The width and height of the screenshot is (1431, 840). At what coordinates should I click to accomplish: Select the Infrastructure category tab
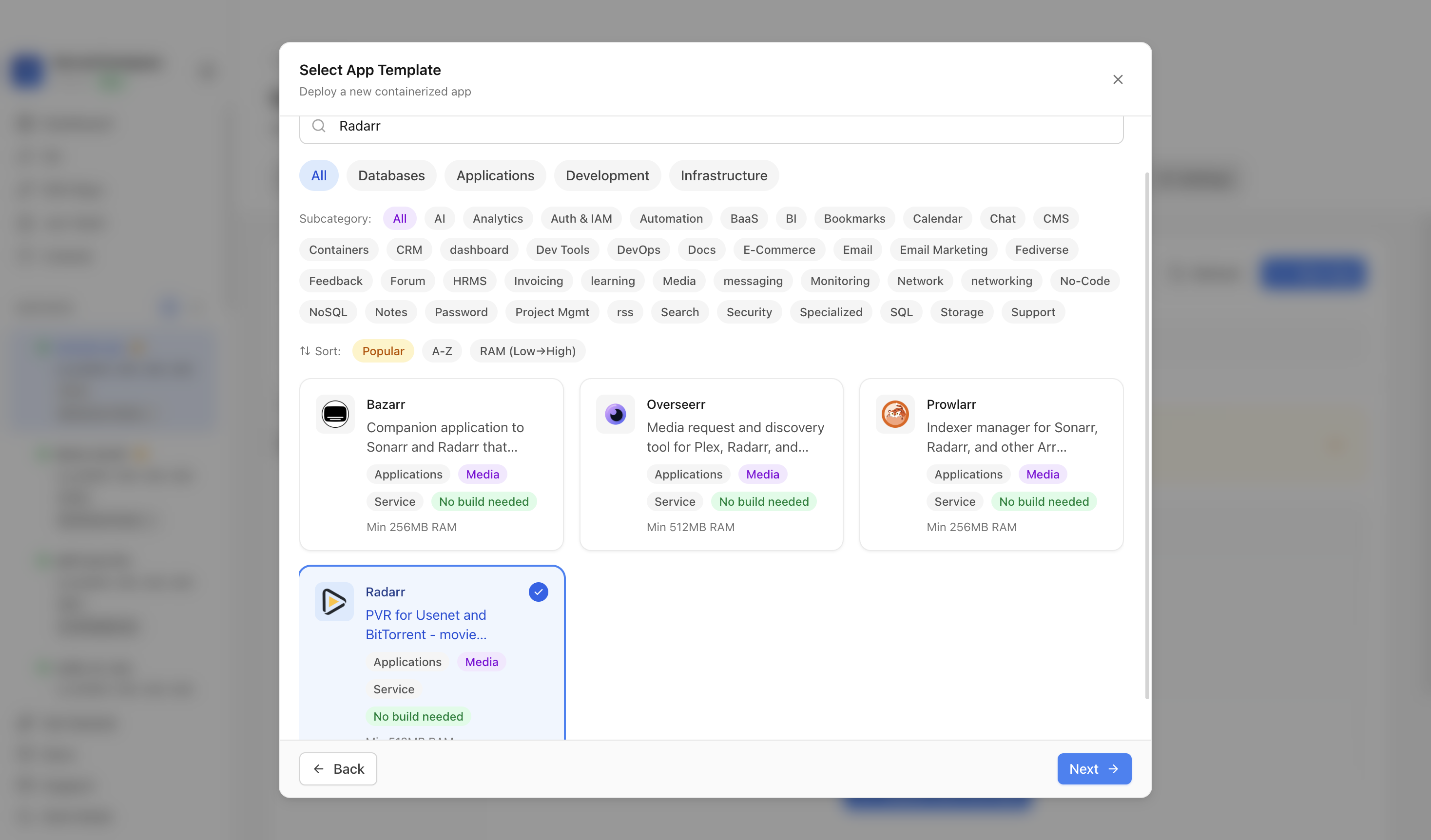tap(723, 175)
